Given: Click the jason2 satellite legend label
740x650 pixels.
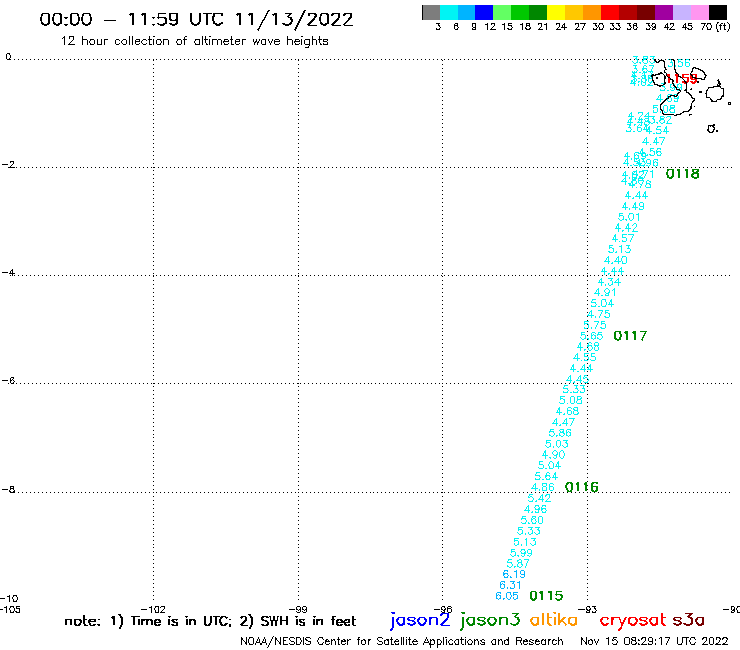Looking at the screenshot, I should click(x=420, y=620).
